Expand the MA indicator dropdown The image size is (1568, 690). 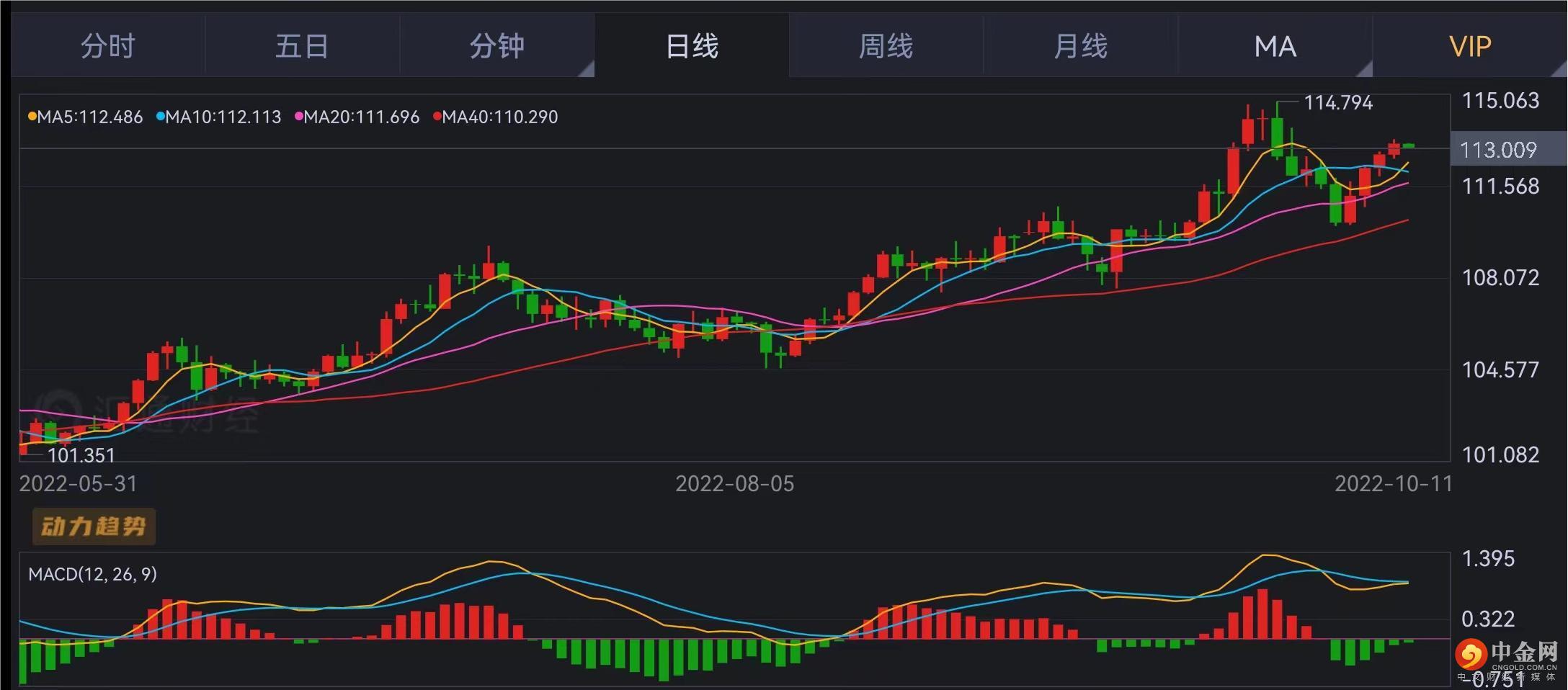[1275, 46]
